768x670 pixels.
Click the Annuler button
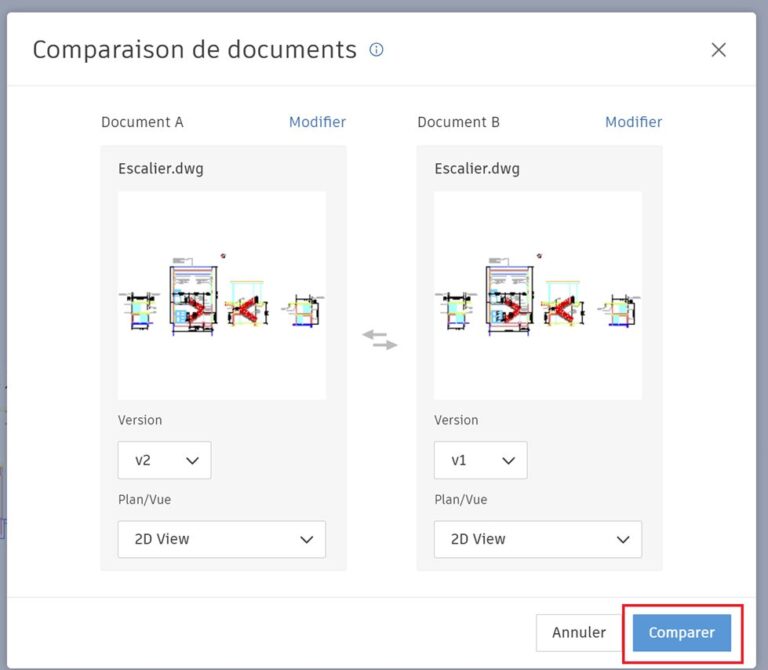(x=579, y=633)
